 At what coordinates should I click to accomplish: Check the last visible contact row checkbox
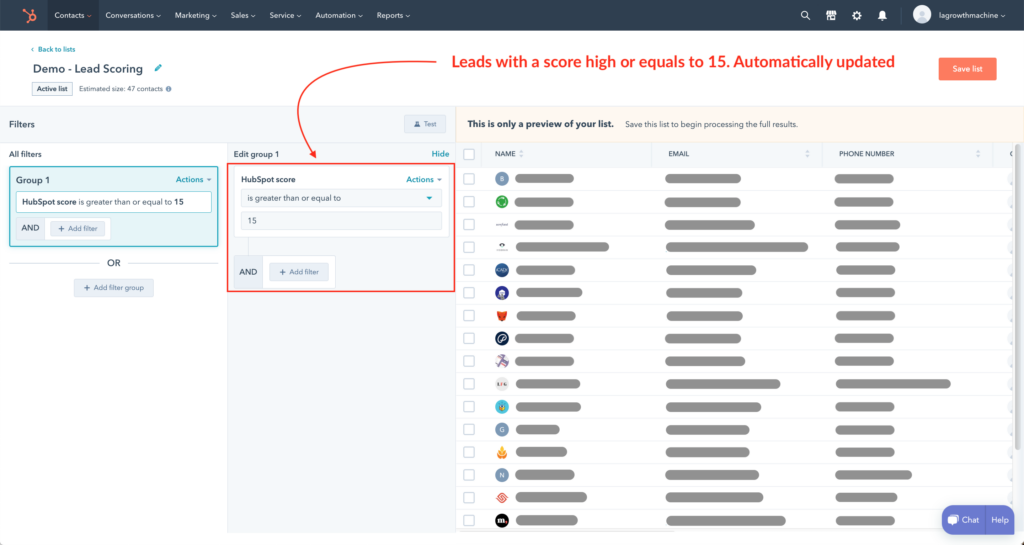coord(469,521)
